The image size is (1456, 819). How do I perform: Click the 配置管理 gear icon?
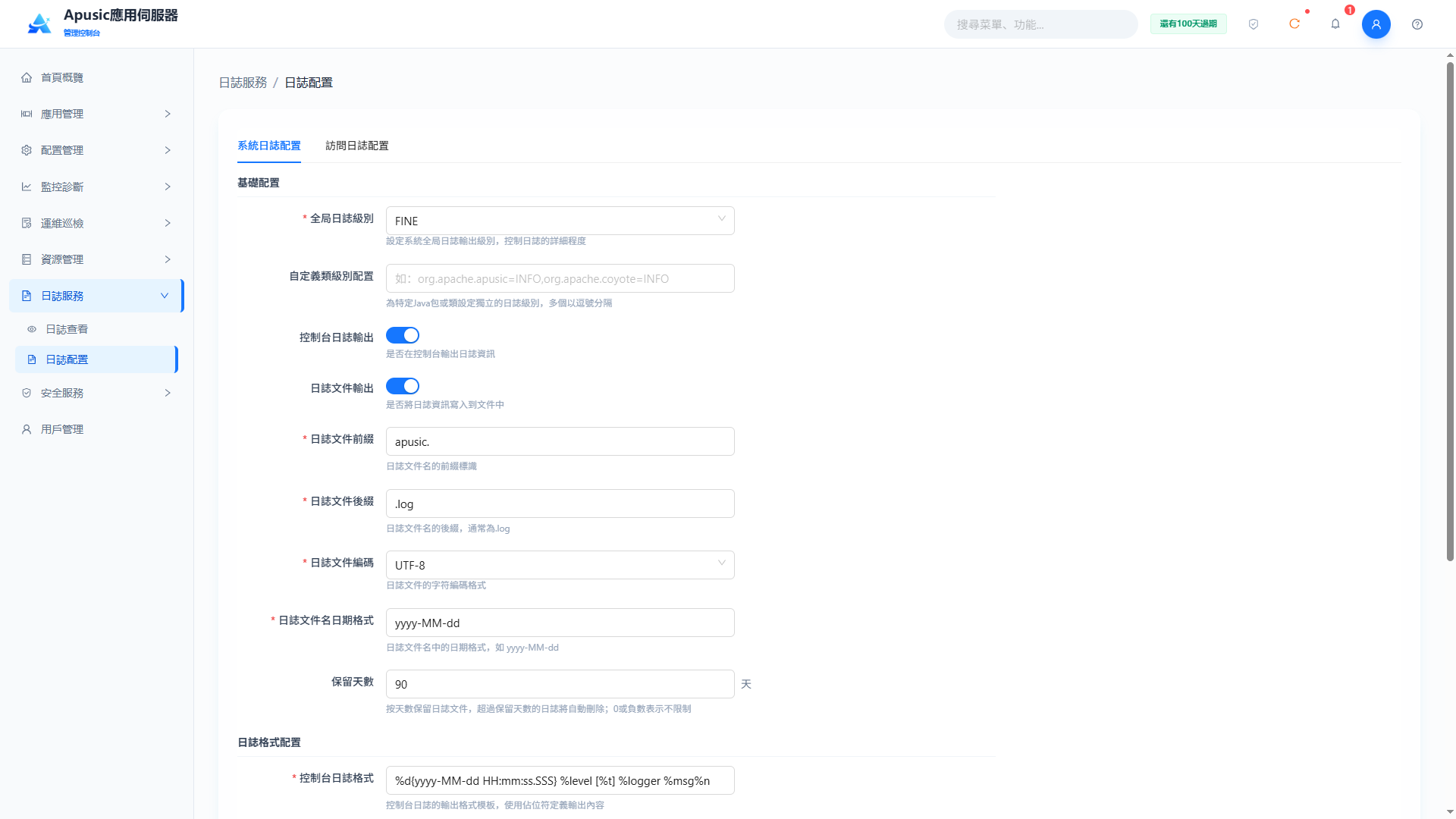27,150
